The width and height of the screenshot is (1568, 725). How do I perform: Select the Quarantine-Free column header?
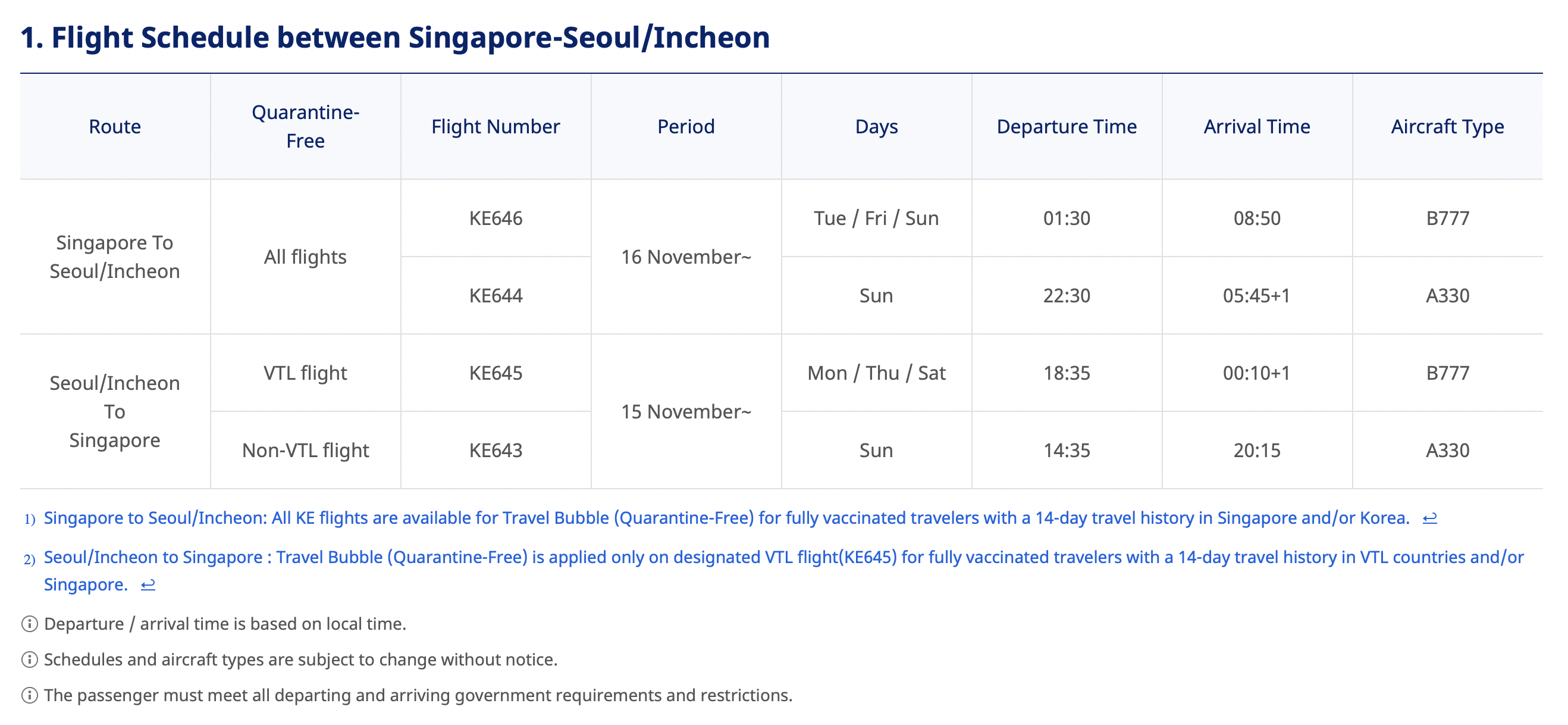(x=306, y=127)
